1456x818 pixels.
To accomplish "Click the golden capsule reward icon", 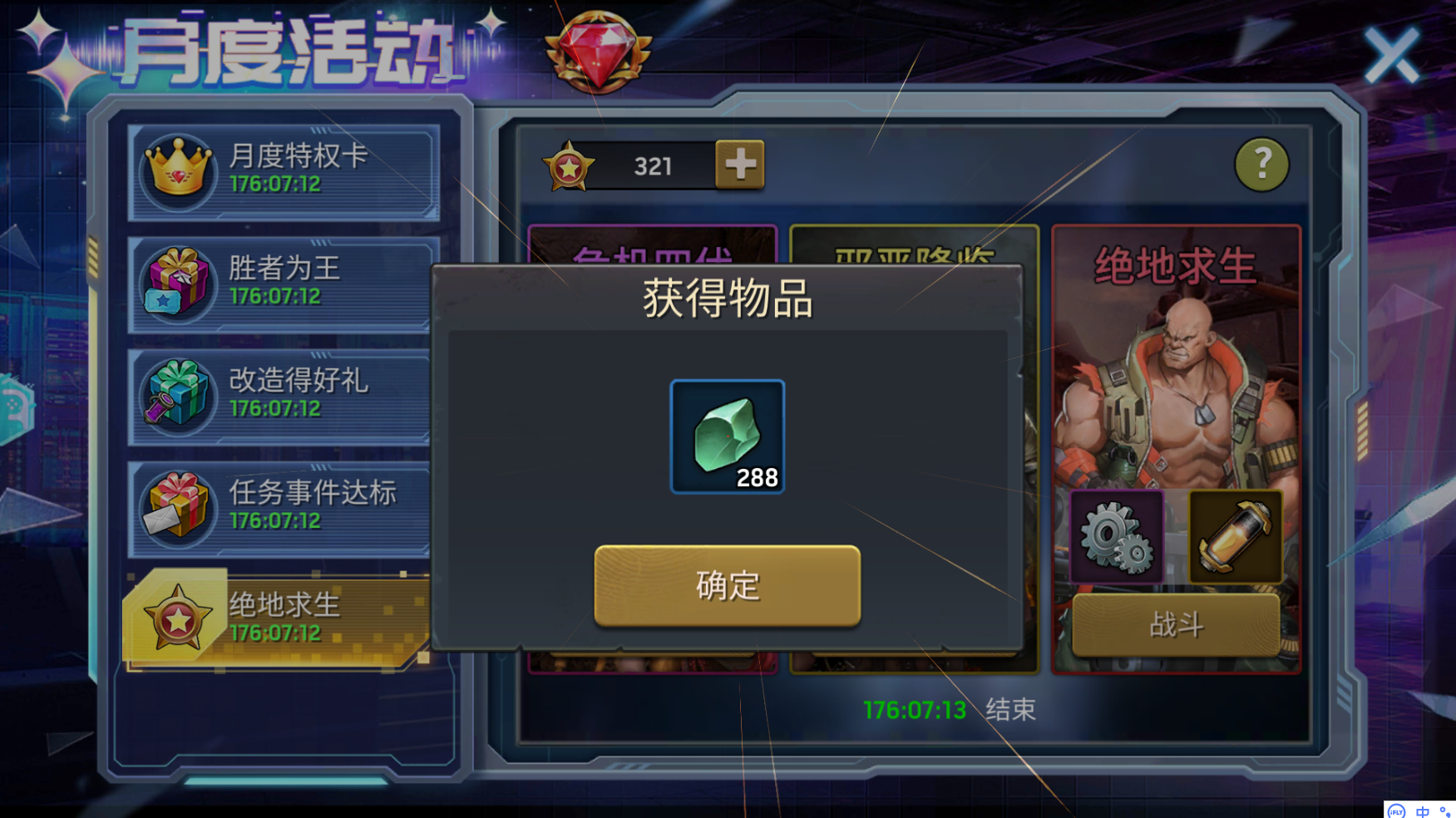I will click(x=1235, y=537).
